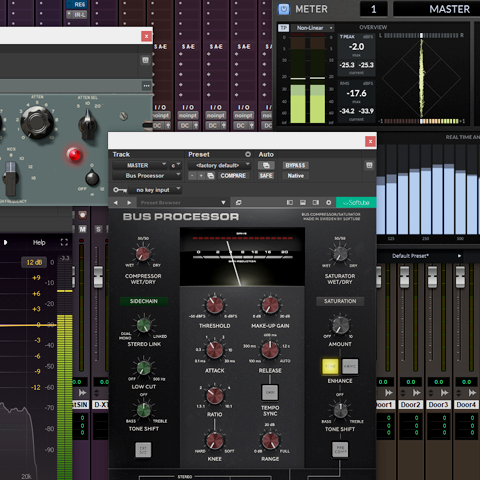Image resolution: width=480 pixels, height=480 pixels.
Task: Open the 12 dB range selector
Action: [x=34, y=262]
